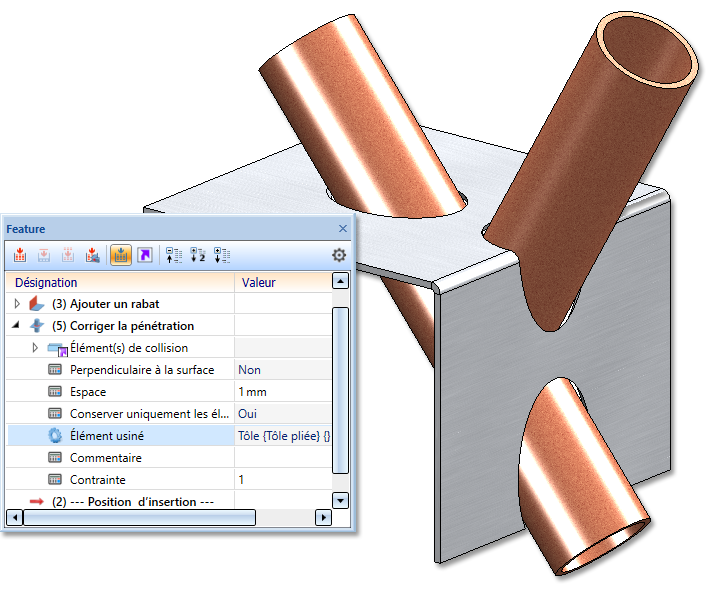The width and height of the screenshot is (710, 590).
Task: Click the horizontal scrollbar left arrow
Action: click(x=15, y=517)
